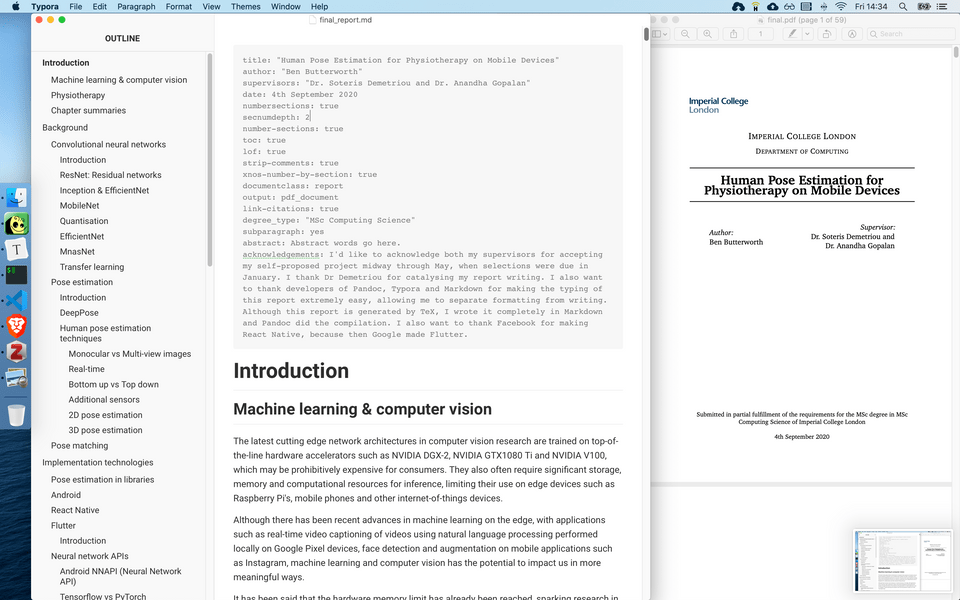Open the Paragraph menu
The height and width of the screenshot is (600, 960).
136,6
